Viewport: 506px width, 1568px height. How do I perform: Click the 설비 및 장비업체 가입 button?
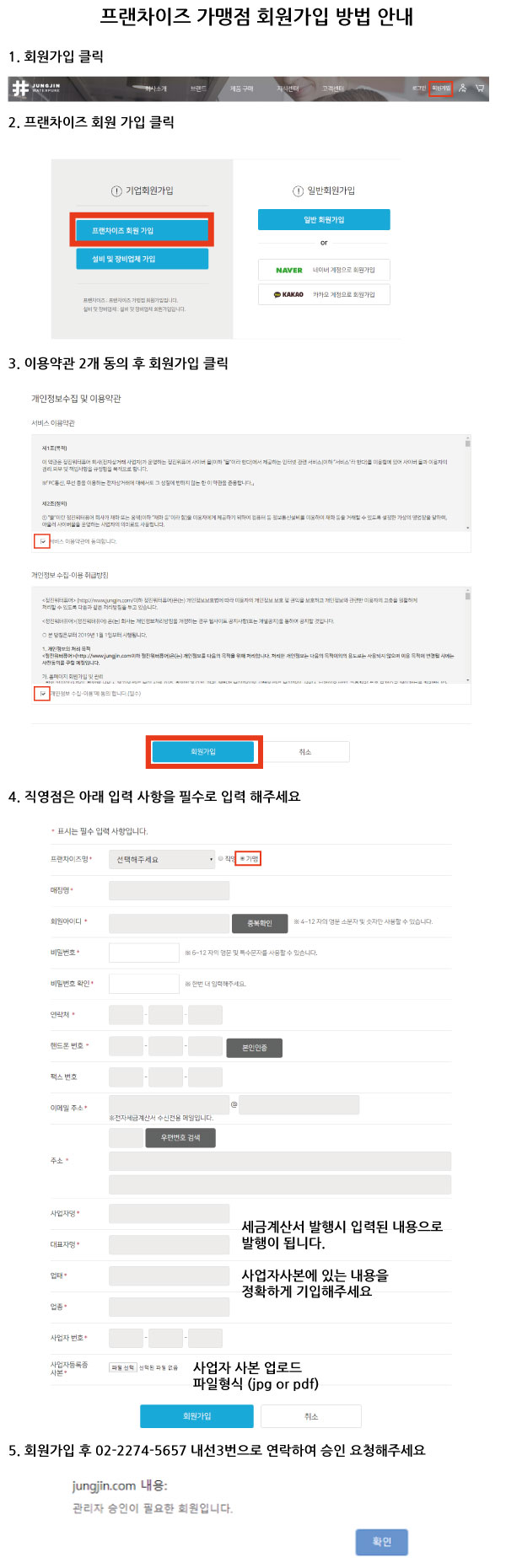(x=142, y=259)
